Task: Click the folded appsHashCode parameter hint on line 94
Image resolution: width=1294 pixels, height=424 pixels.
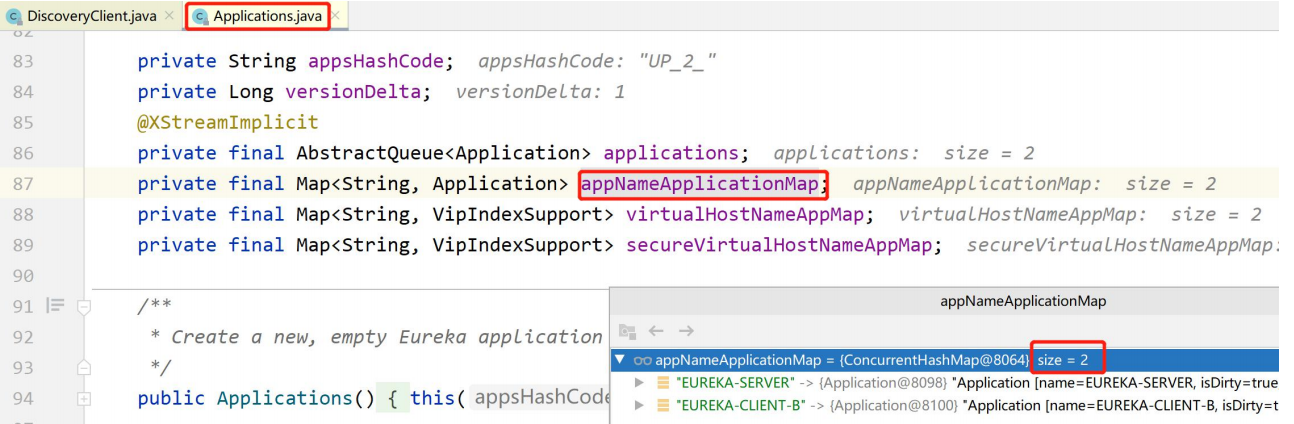Action: [x=540, y=398]
